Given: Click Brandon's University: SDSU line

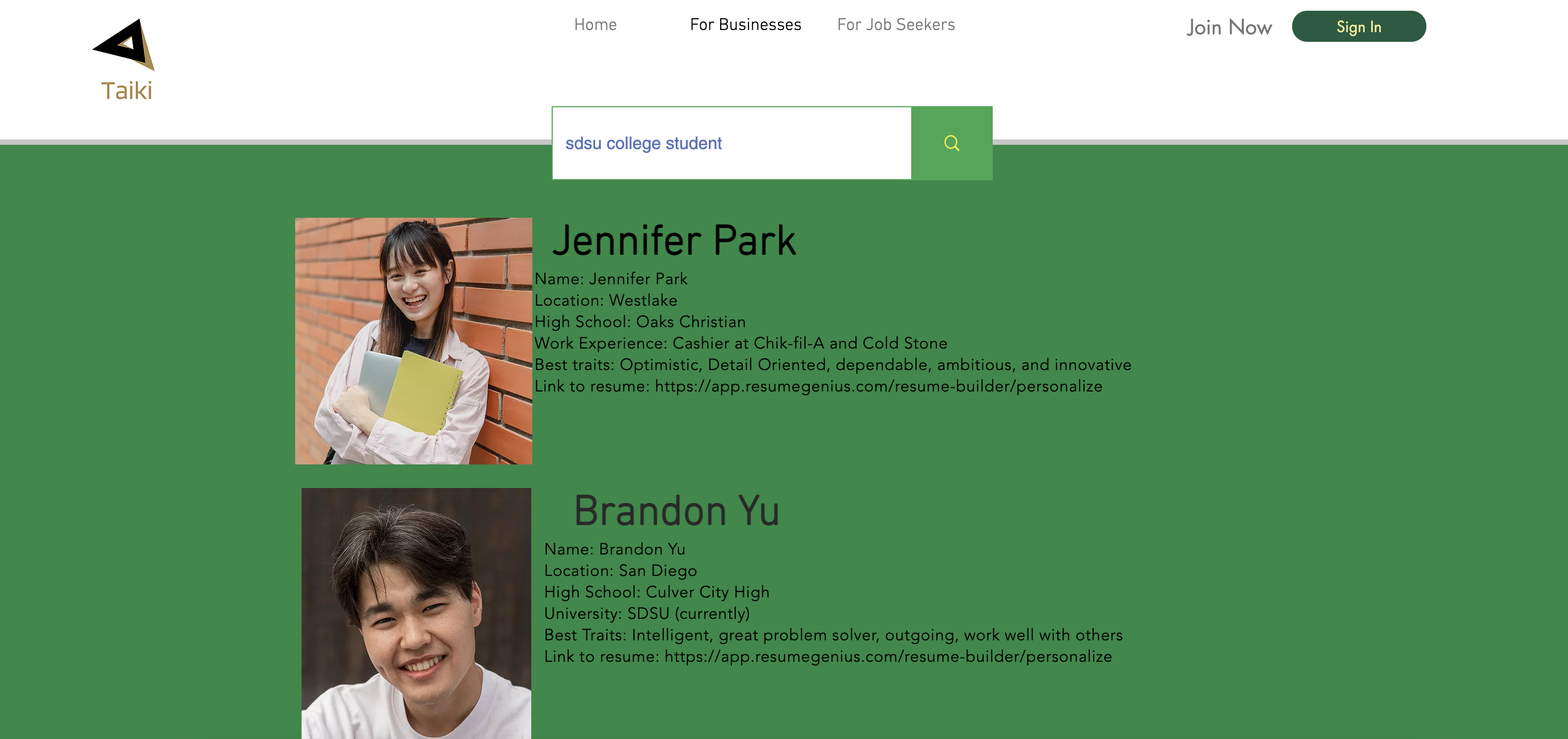Looking at the screenshot, I should pos(647,613).
